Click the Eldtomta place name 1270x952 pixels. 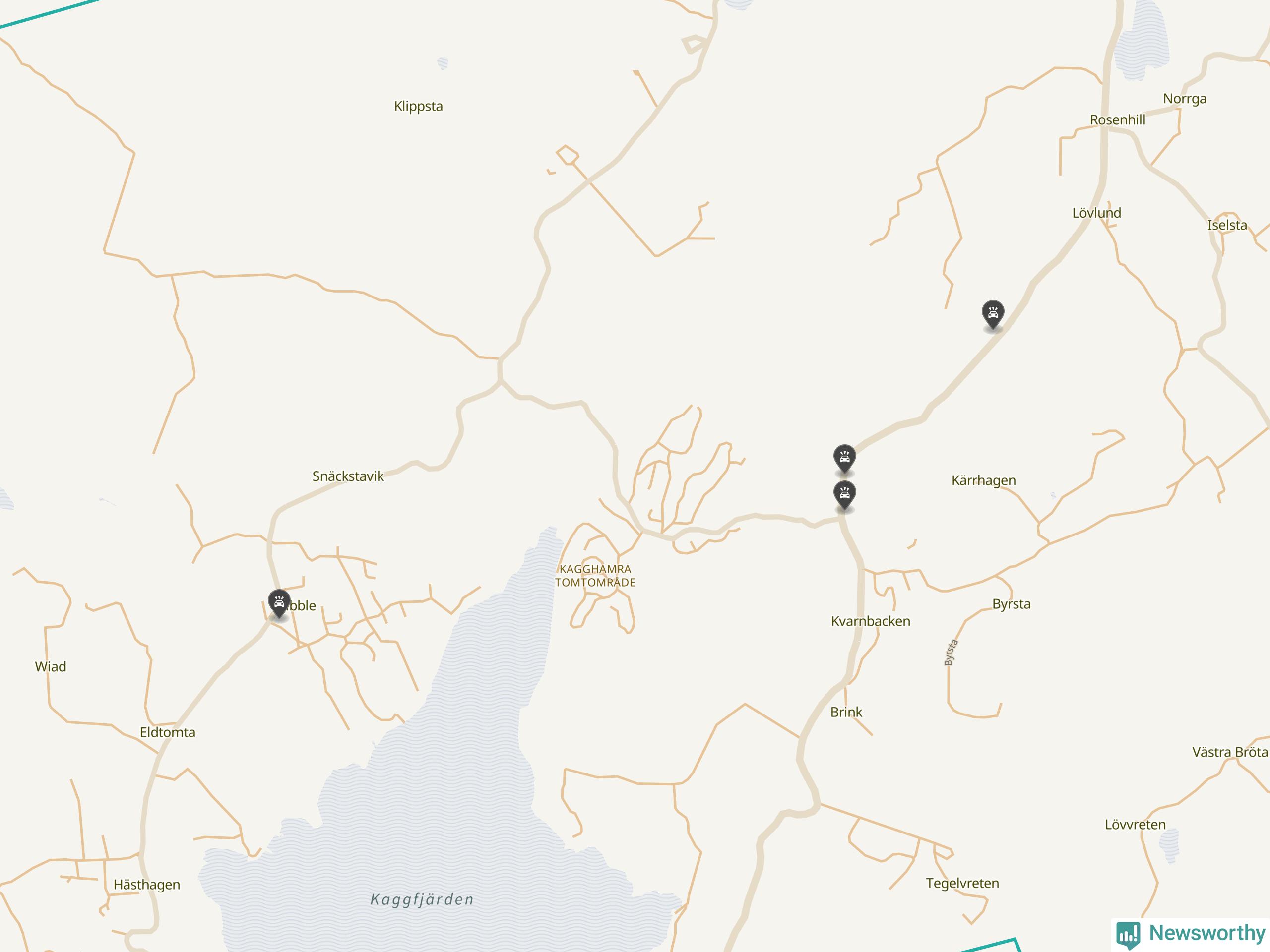point(168,732)
